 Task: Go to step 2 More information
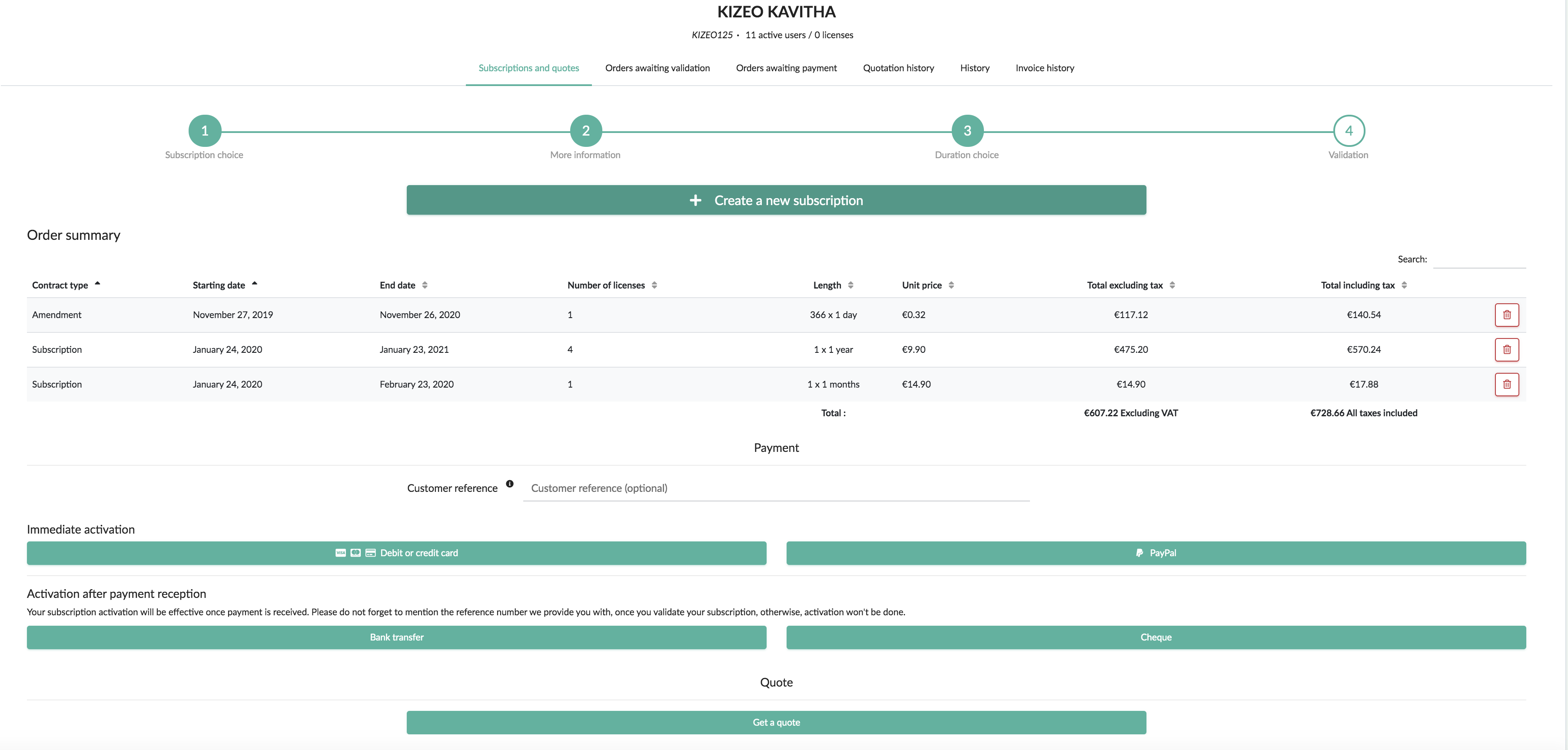coord(585,130)
